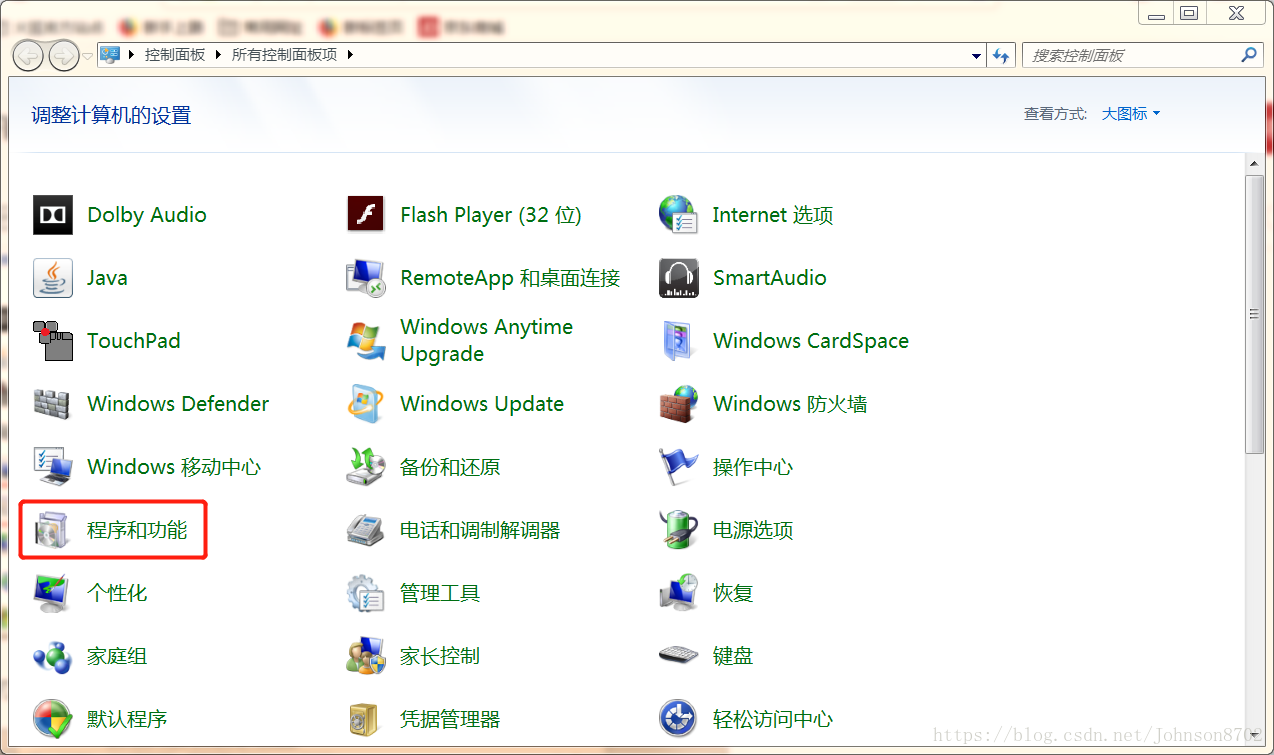
Task: Expand the address bar history dropdown arrow
Action: (x=977, y=56)
